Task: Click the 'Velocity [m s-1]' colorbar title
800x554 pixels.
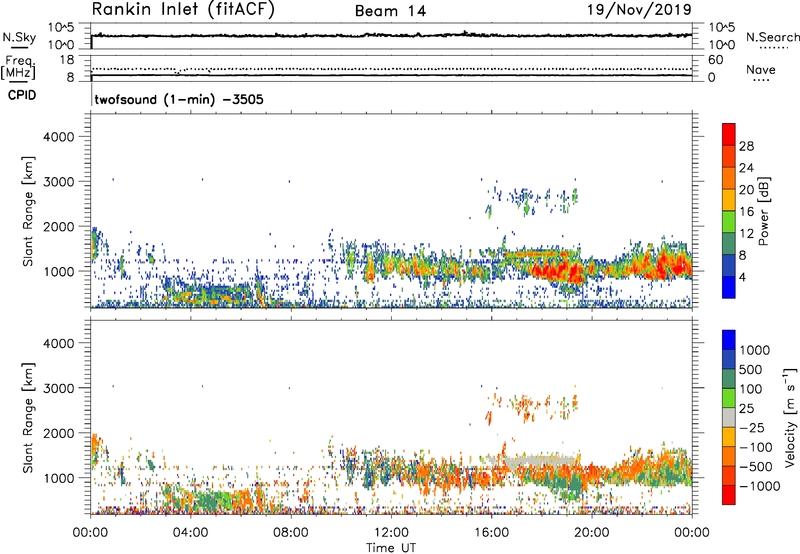Action: pos(790,417)
